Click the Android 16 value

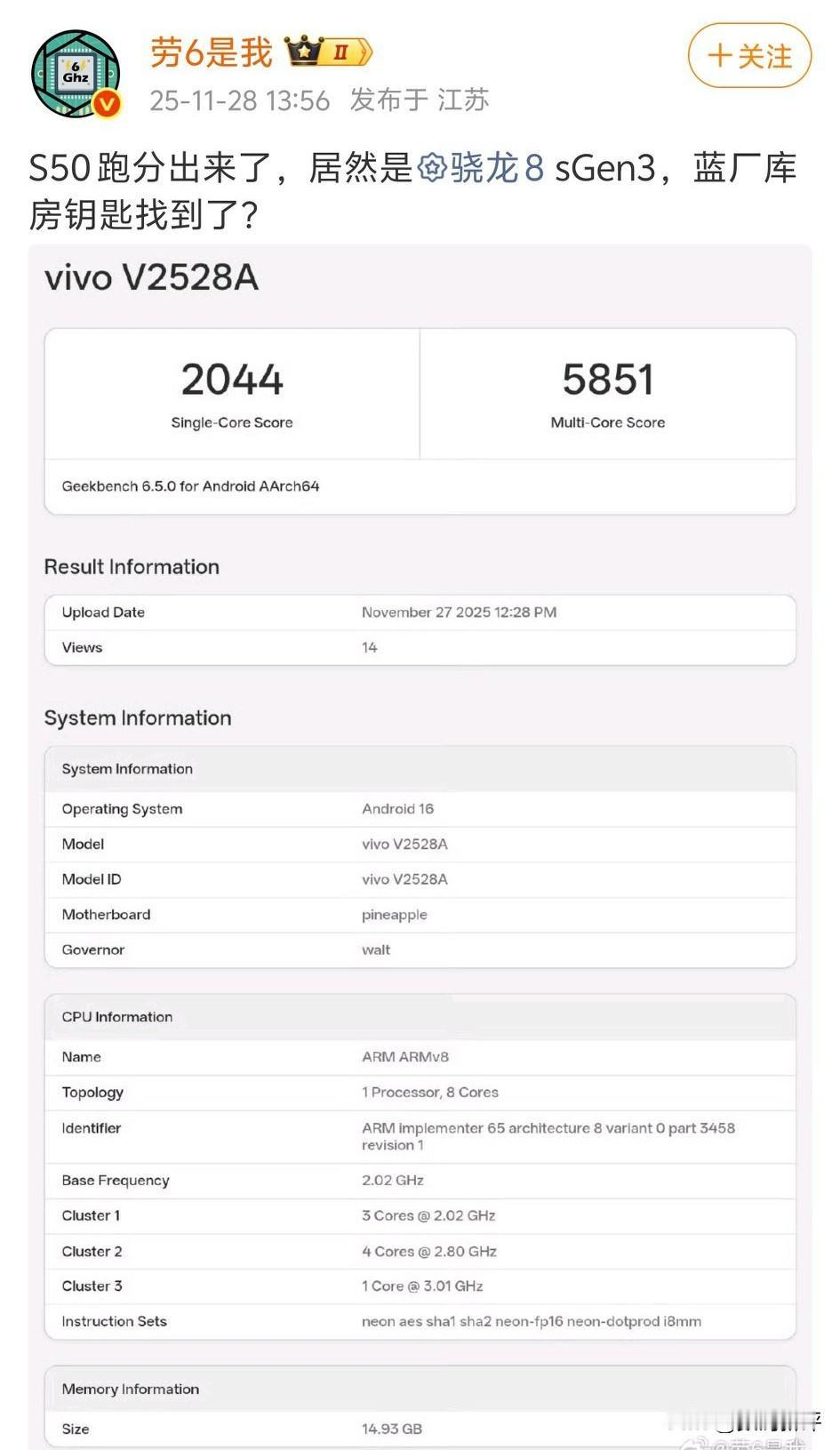[397, 809]
